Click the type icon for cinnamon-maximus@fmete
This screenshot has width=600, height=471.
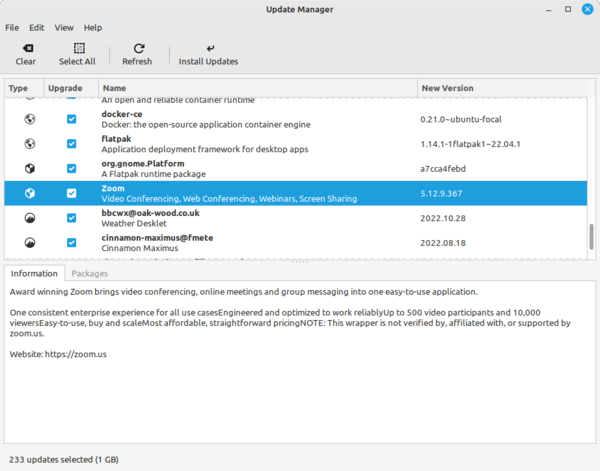coord(30,242)
